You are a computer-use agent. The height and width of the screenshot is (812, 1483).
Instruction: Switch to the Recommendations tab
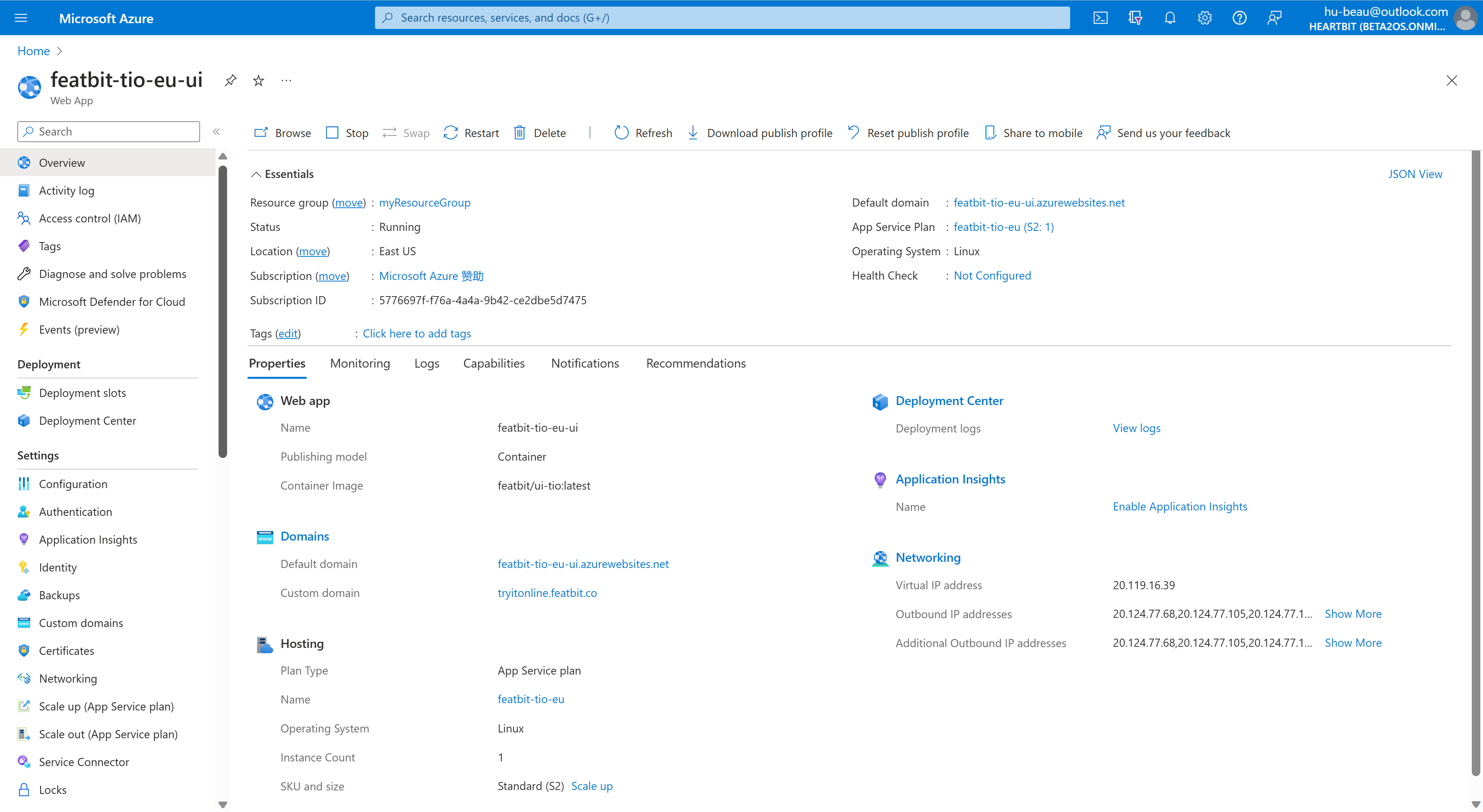[696, 363]
